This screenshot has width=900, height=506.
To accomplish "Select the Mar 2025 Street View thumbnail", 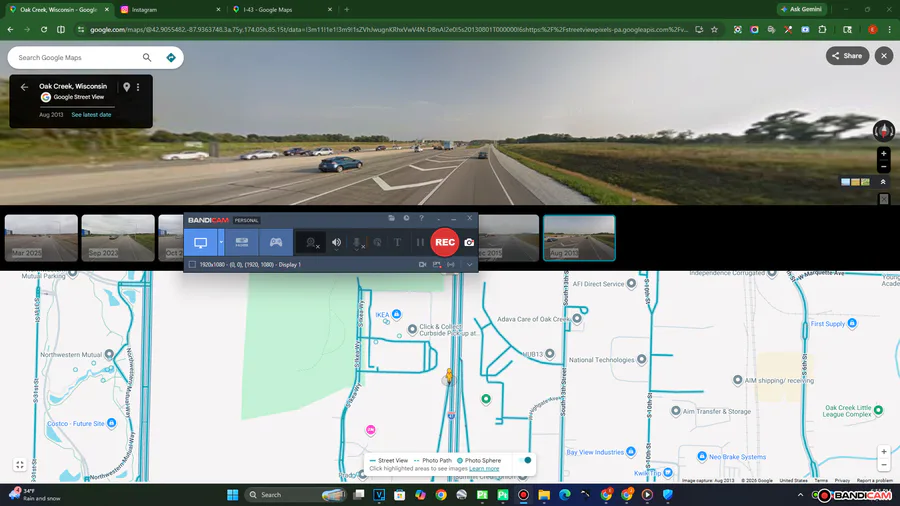I will click(41, 238).
